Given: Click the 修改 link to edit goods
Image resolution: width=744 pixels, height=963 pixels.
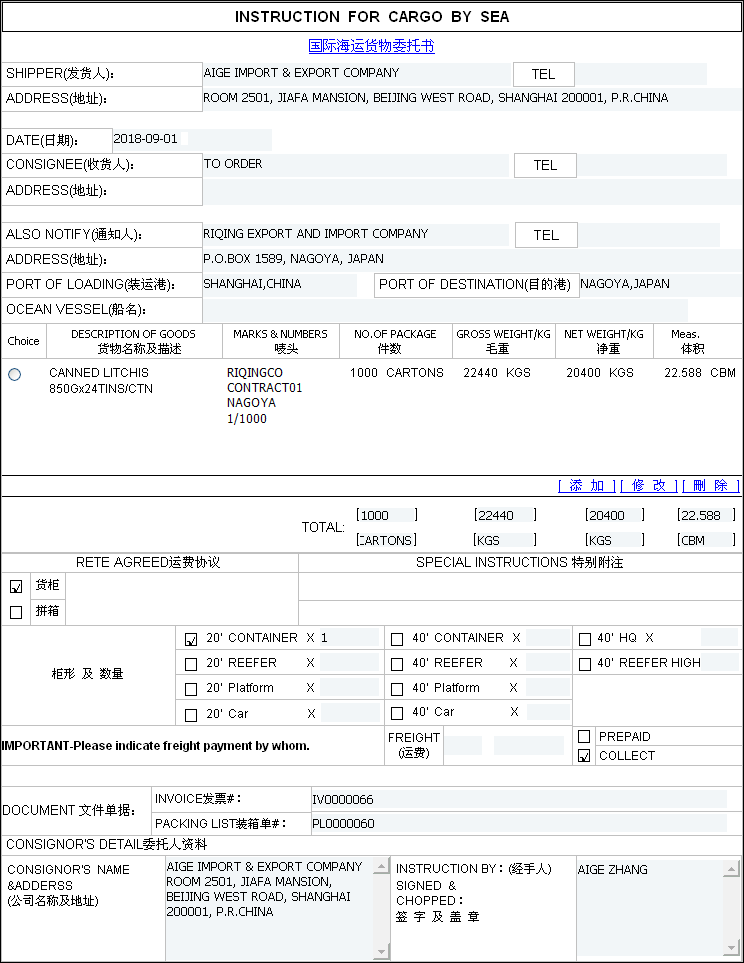Looking at the screenshot, I should click(649, 486).
